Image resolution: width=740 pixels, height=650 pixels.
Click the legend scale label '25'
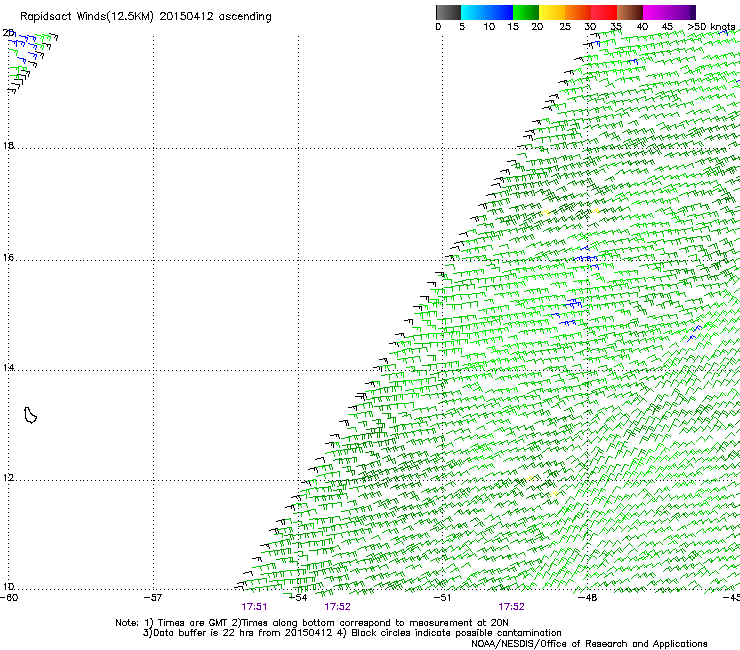tap(565, 27)
